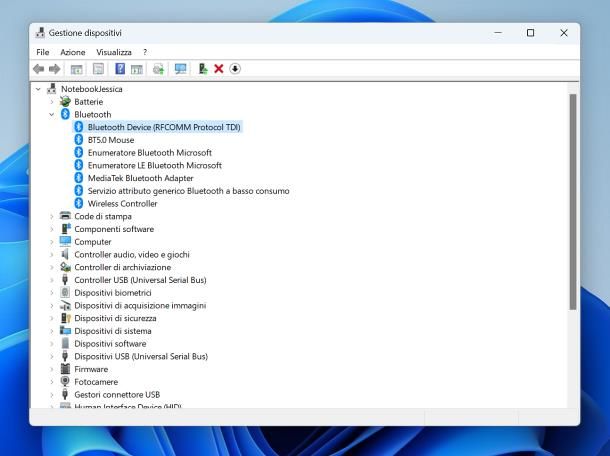Click the vertical scrollbar thumb
610x456 pixels.
tap(573, 202)
